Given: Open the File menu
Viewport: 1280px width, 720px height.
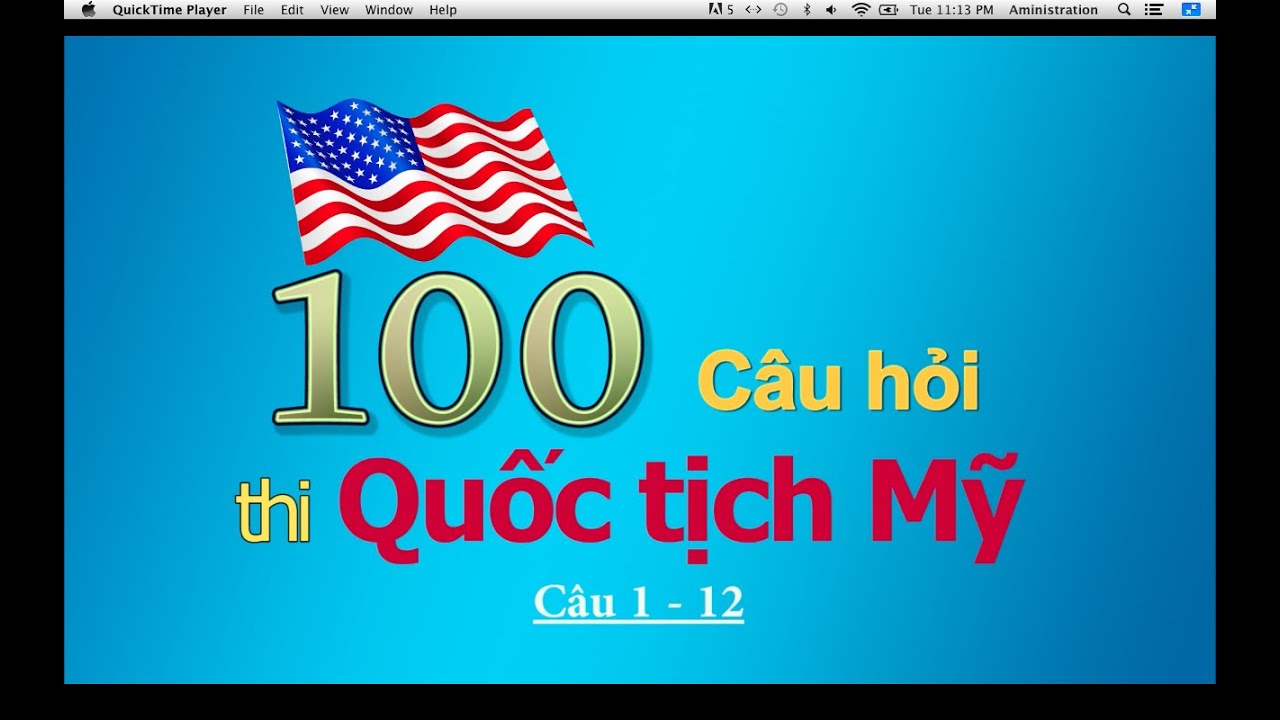Looking at the screenshot, I should pos(254,10).
